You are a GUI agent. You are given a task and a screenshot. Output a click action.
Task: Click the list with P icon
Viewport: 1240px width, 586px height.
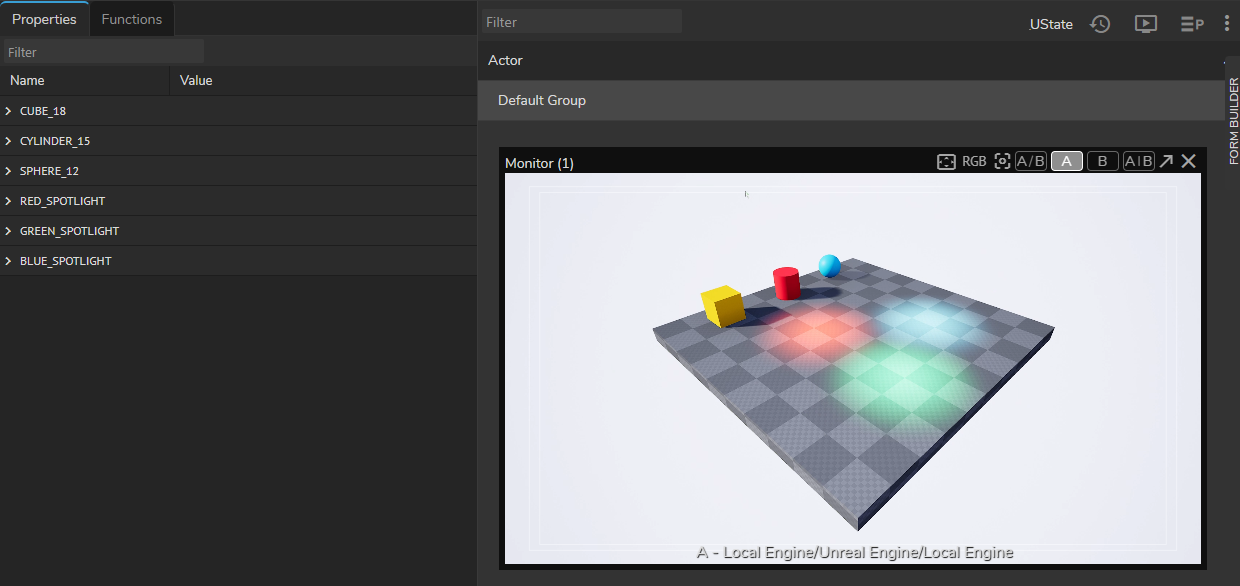1191,24
